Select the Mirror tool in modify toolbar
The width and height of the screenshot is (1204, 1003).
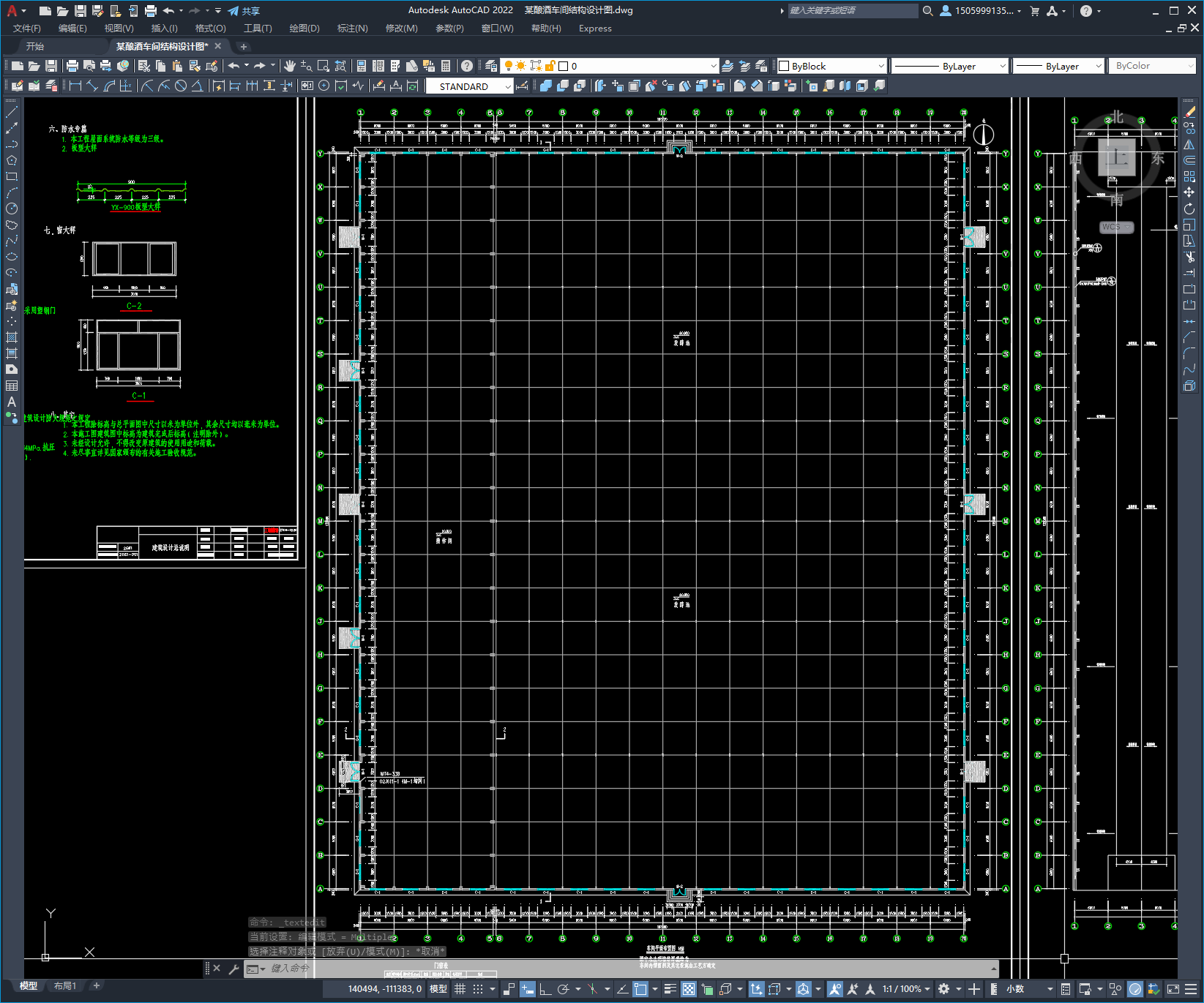click(1189, 144)
